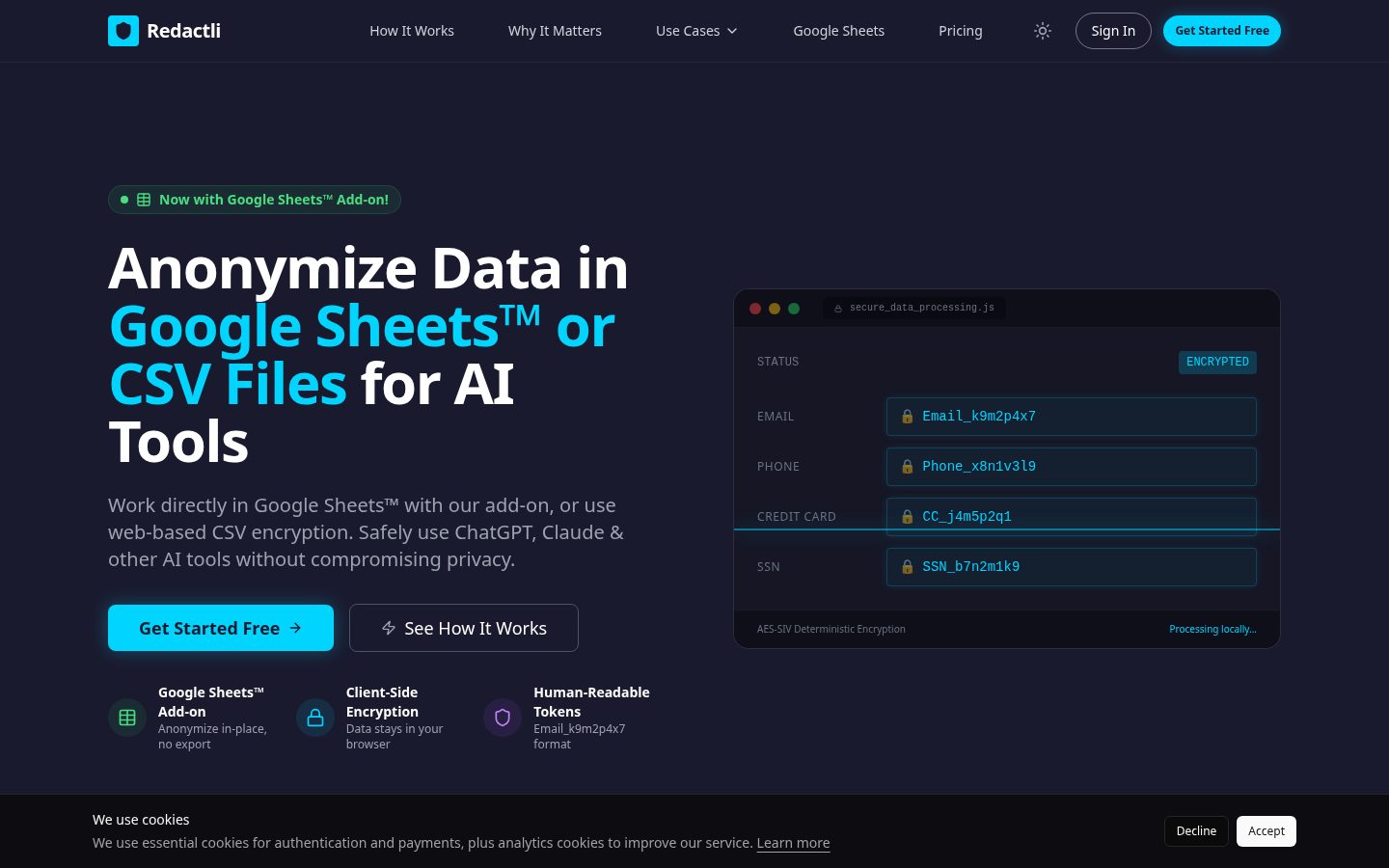Click the arrow icon on Get Started Free
Viewport: 1389px width, 868px height.
(296, 628)
